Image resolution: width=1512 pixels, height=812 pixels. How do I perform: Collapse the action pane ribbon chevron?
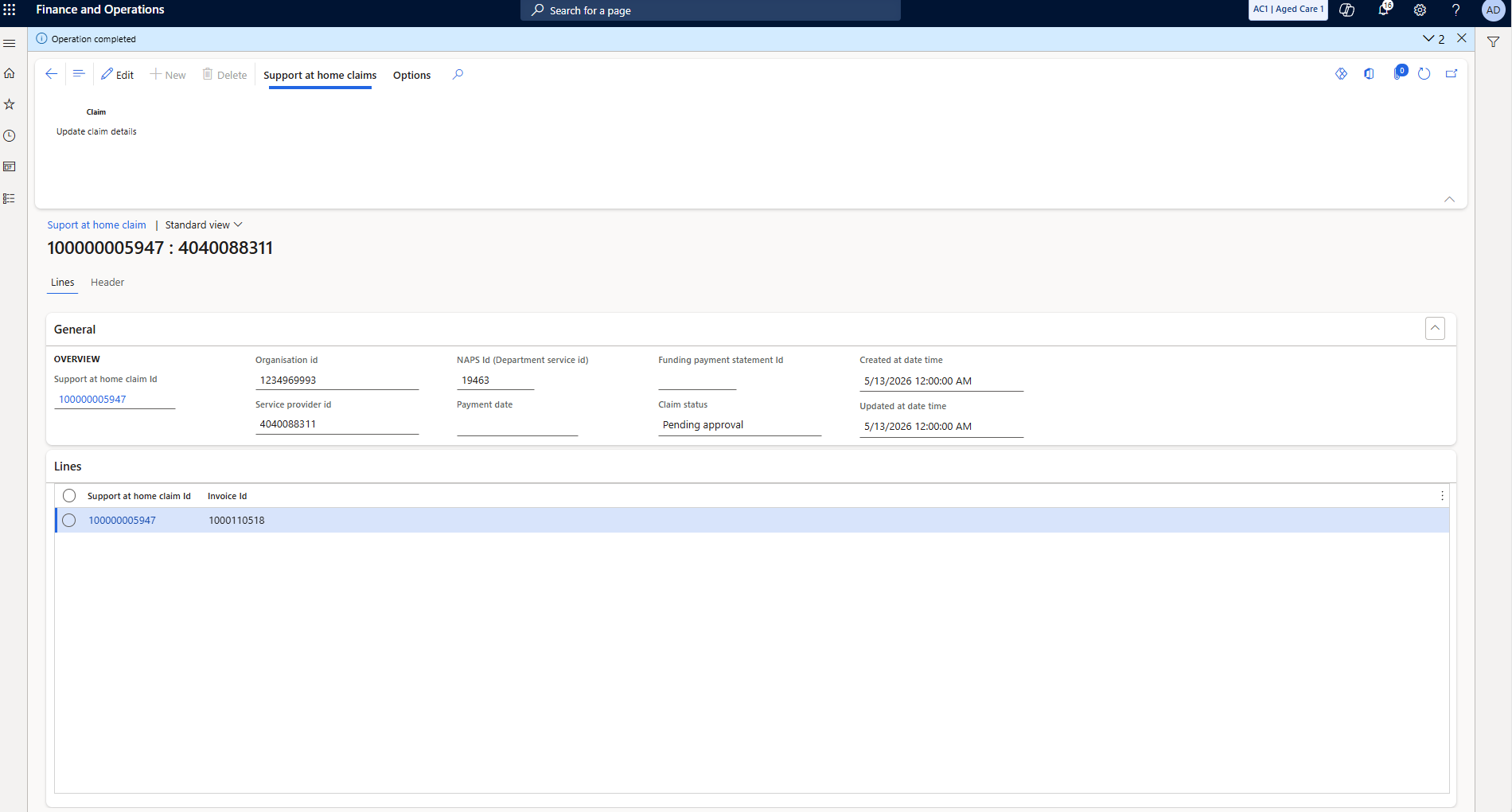point(1449,199)
